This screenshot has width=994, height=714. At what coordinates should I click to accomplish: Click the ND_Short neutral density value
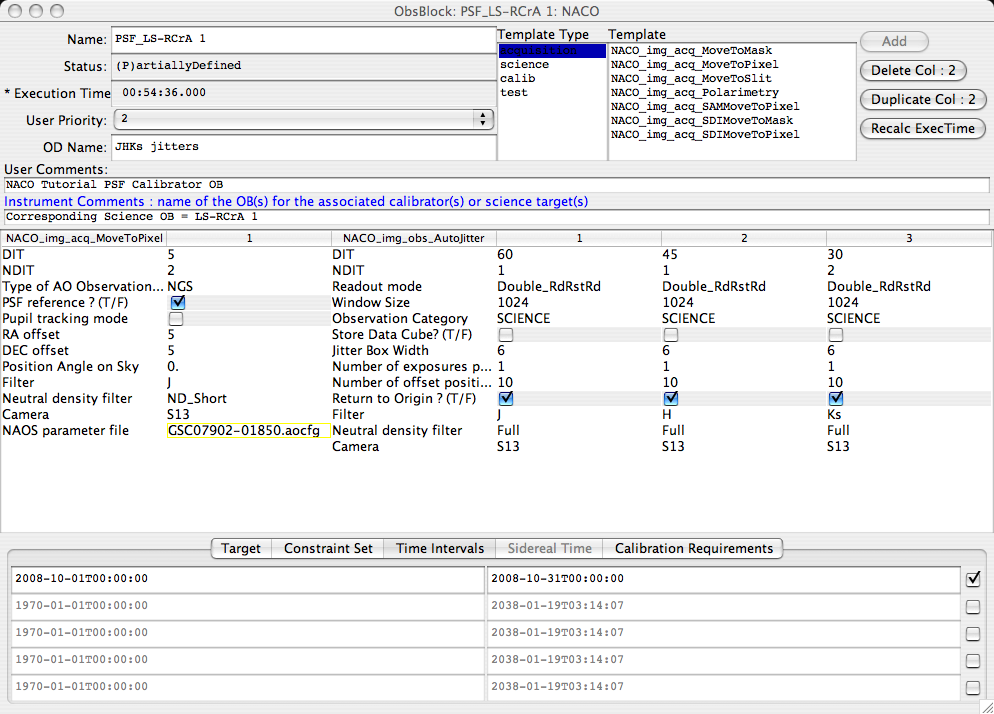click(248, 398)
